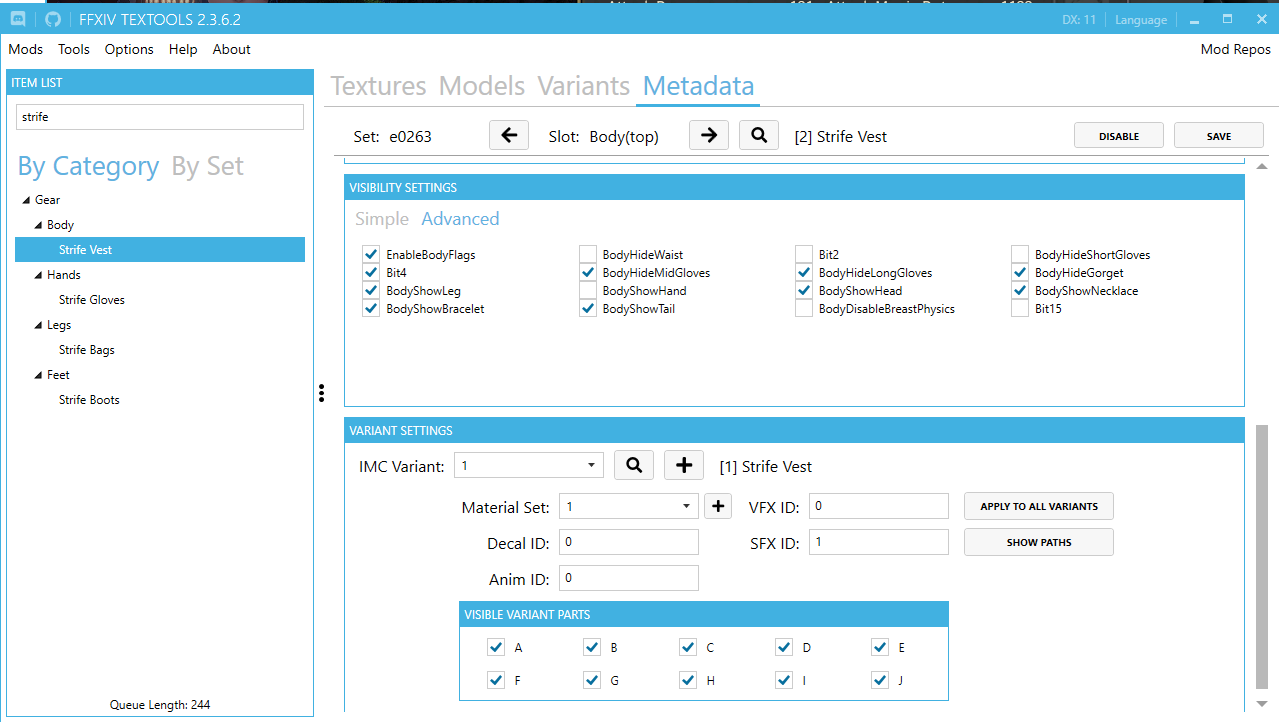Toggle visible variant part H
Screen dimensions: 1279x722
tap(687, 680)
